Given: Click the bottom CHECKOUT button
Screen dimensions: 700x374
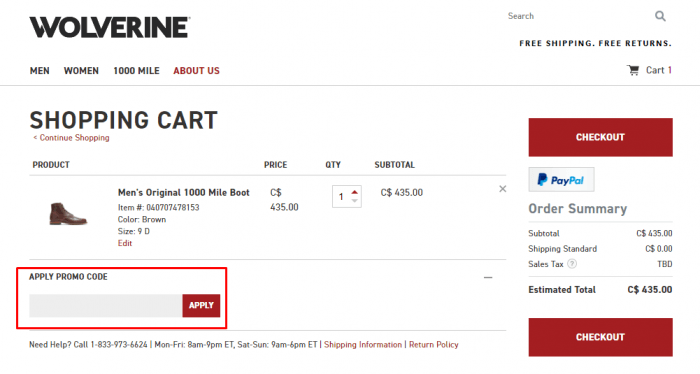Looking at the screenshot, I should pyautogui.click(x=600, y=337).
